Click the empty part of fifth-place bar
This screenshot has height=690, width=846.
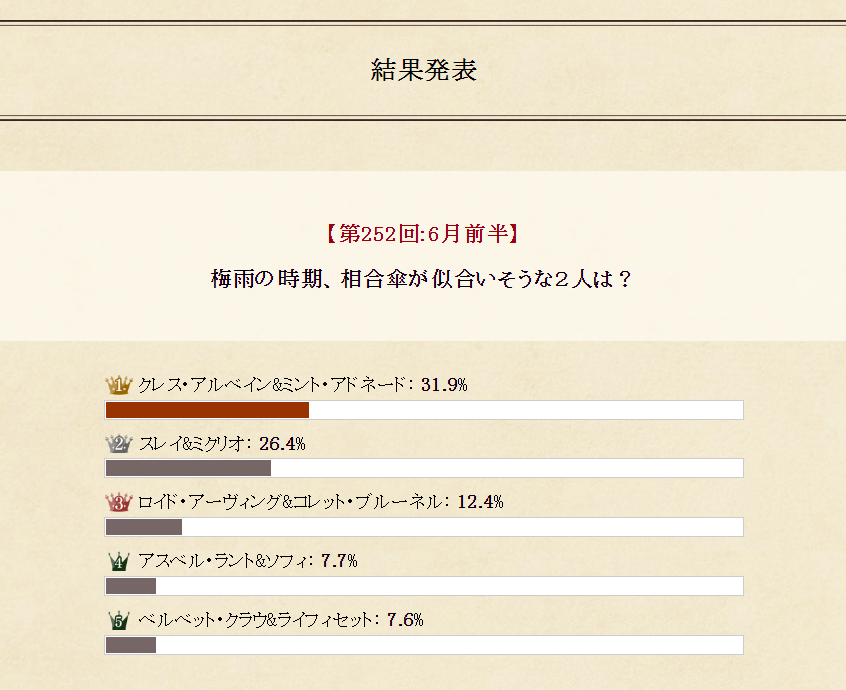(x=449, y=645)
